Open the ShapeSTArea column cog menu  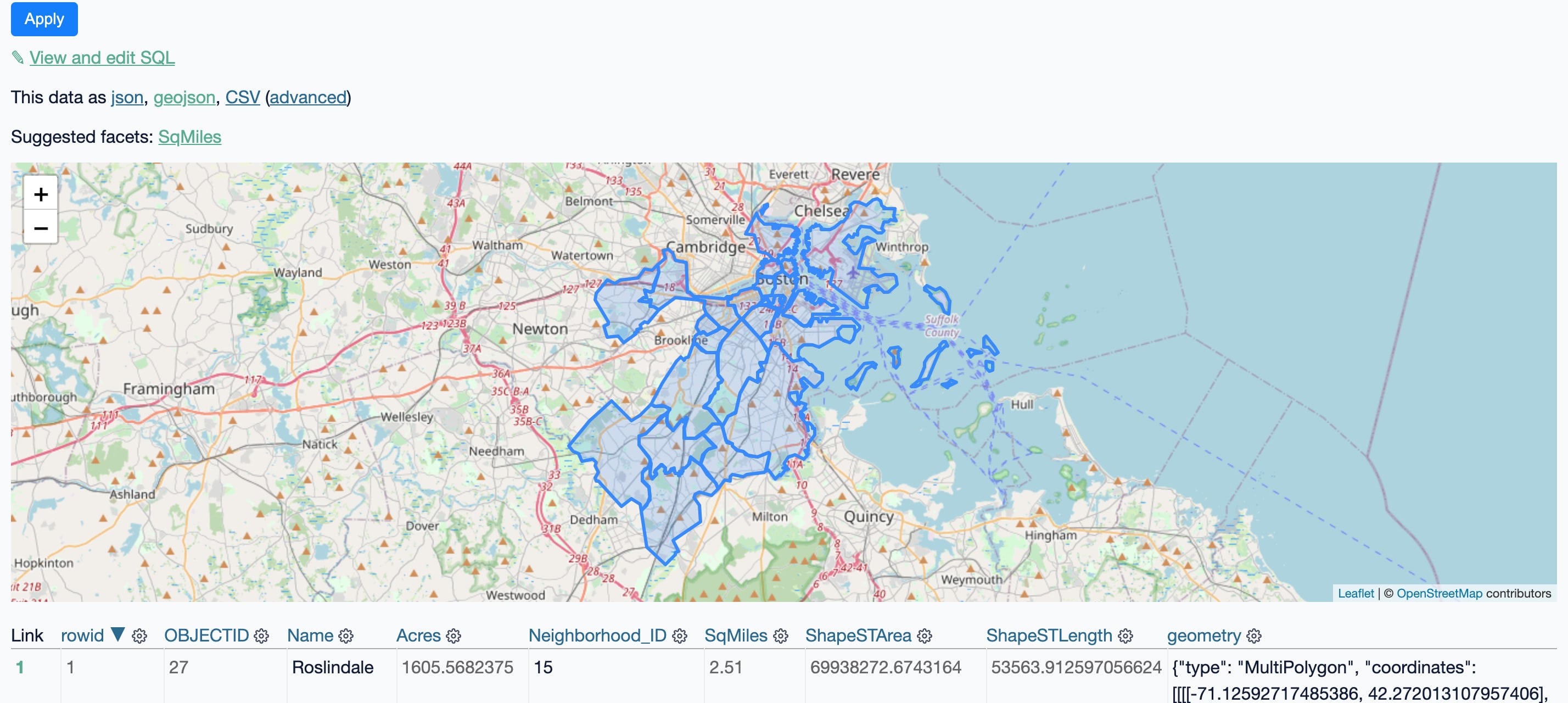[x=925, y=636]
